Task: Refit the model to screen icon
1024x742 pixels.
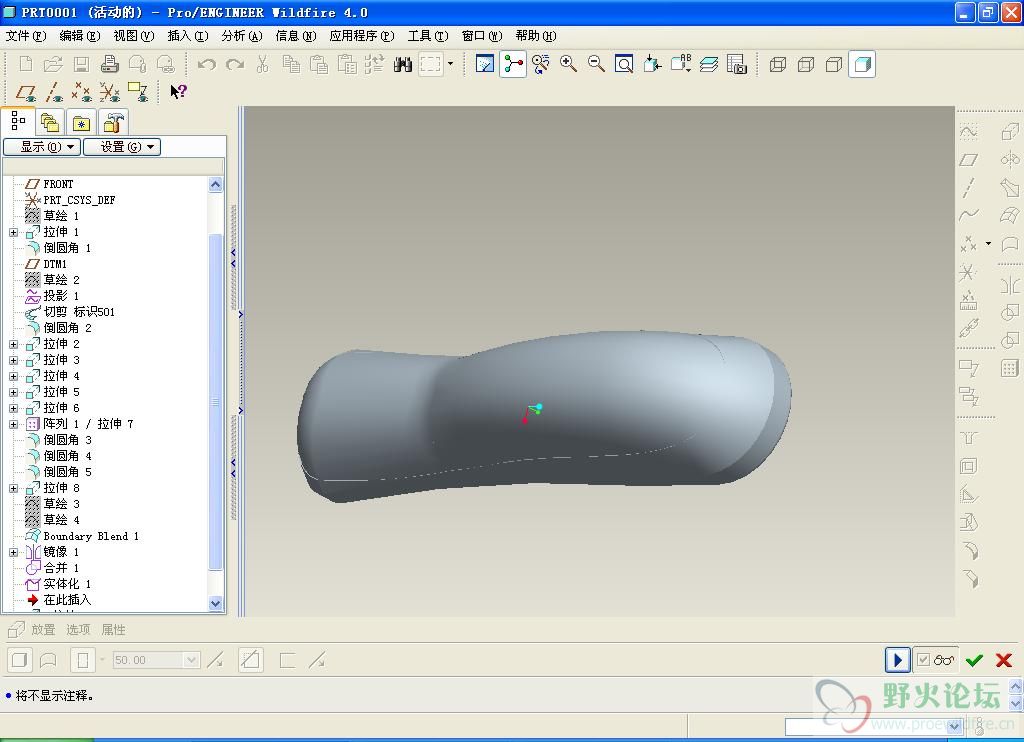Action: click(624, 64)
